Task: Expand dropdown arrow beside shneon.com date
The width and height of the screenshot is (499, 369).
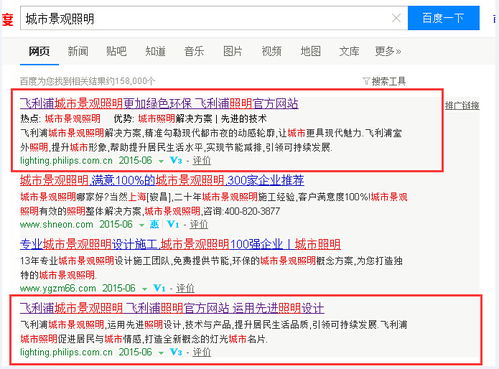Action: pyautogui.click(x=142, y=225)
